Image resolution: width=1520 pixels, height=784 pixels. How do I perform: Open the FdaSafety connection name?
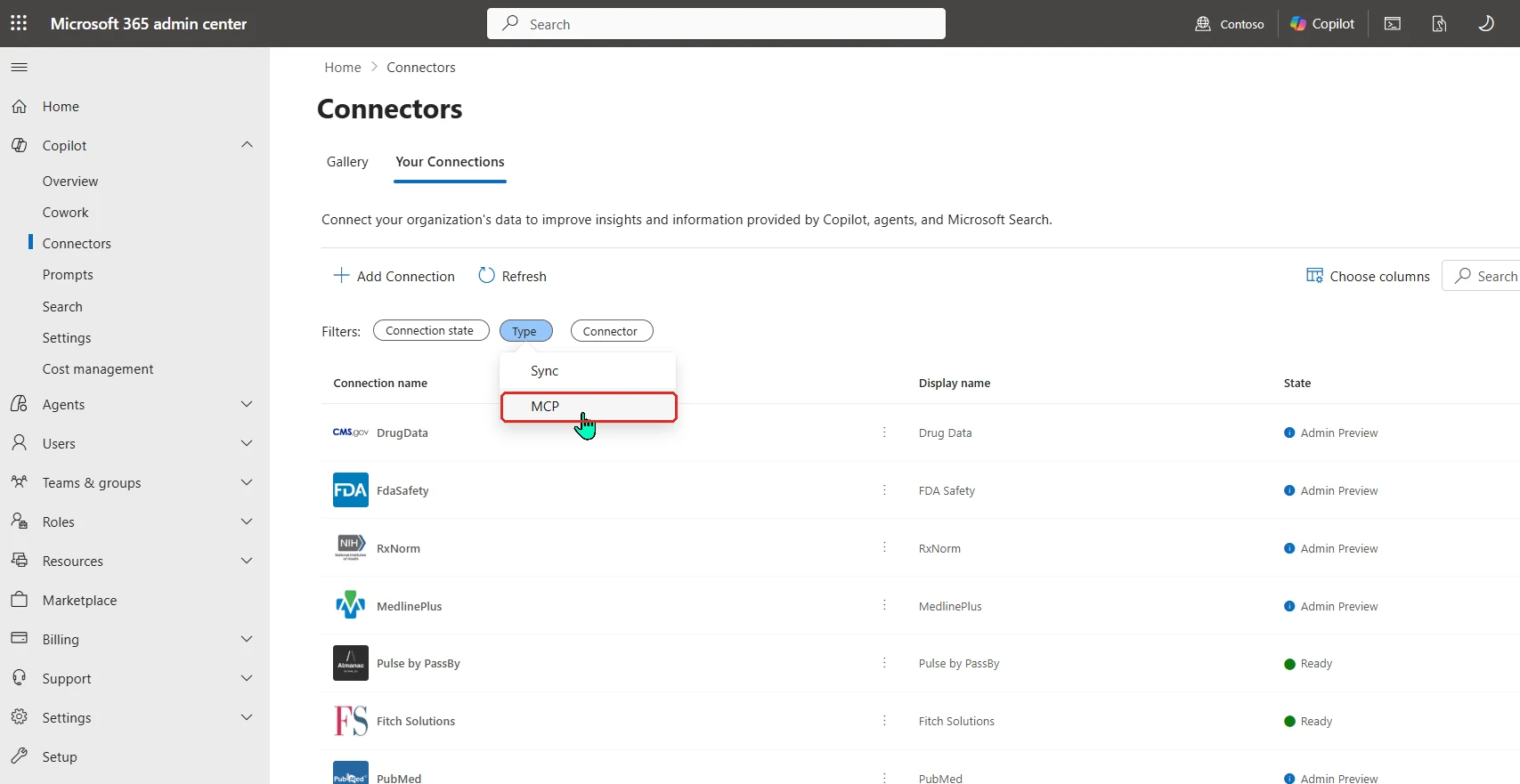pyautogui.click(x=402, y=491)
